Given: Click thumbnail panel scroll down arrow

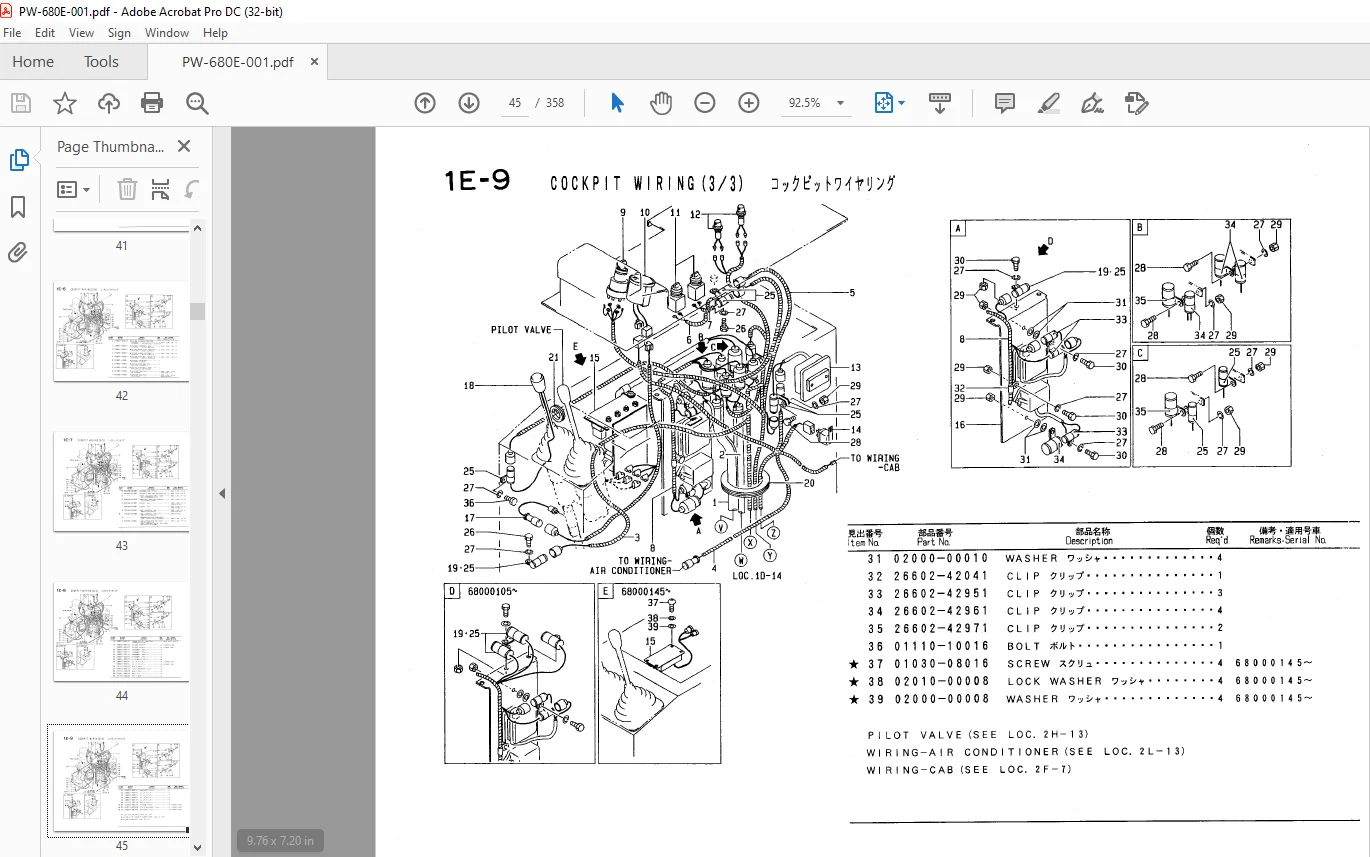Looking at the screenshot, I should click(197, 848).
